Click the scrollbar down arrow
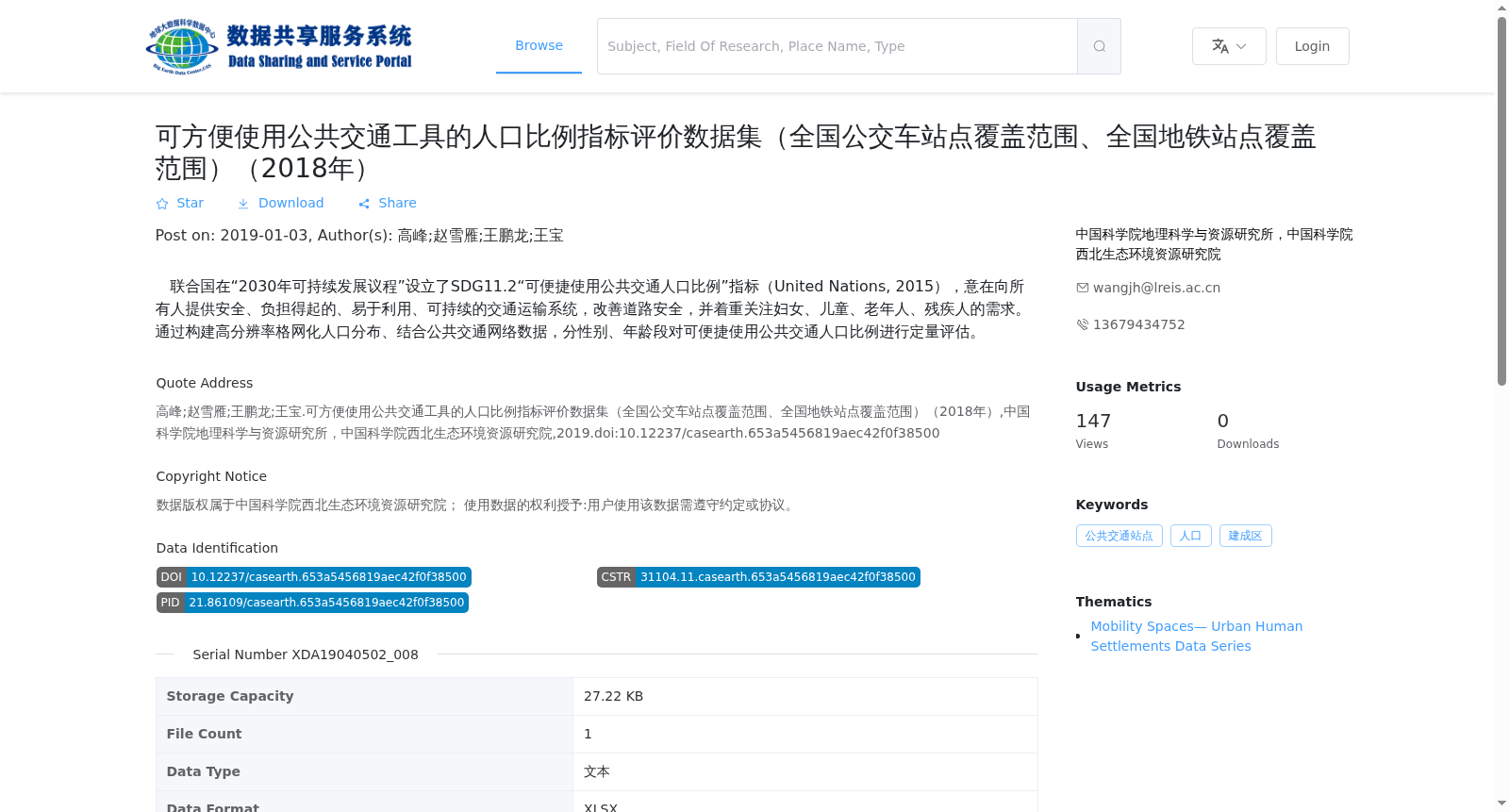This screenshot has width=1509, height=812. tap(1501, 804)
